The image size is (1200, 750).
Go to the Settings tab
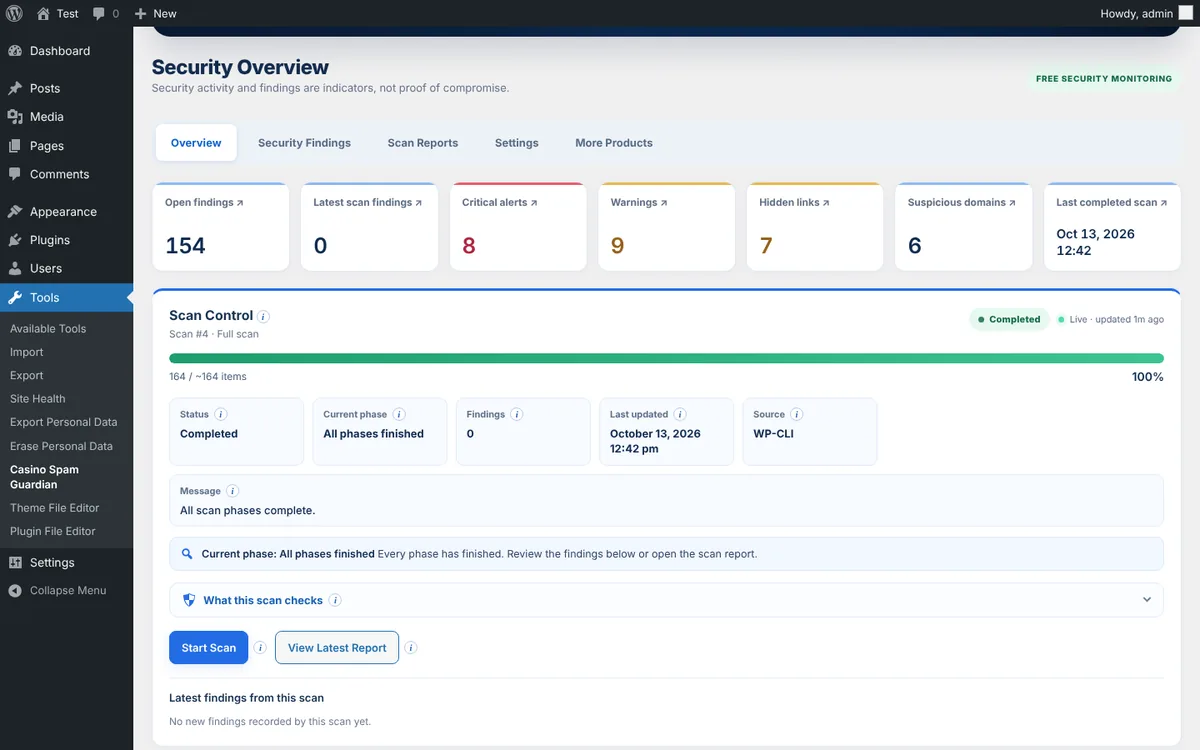tap(517, 143)
